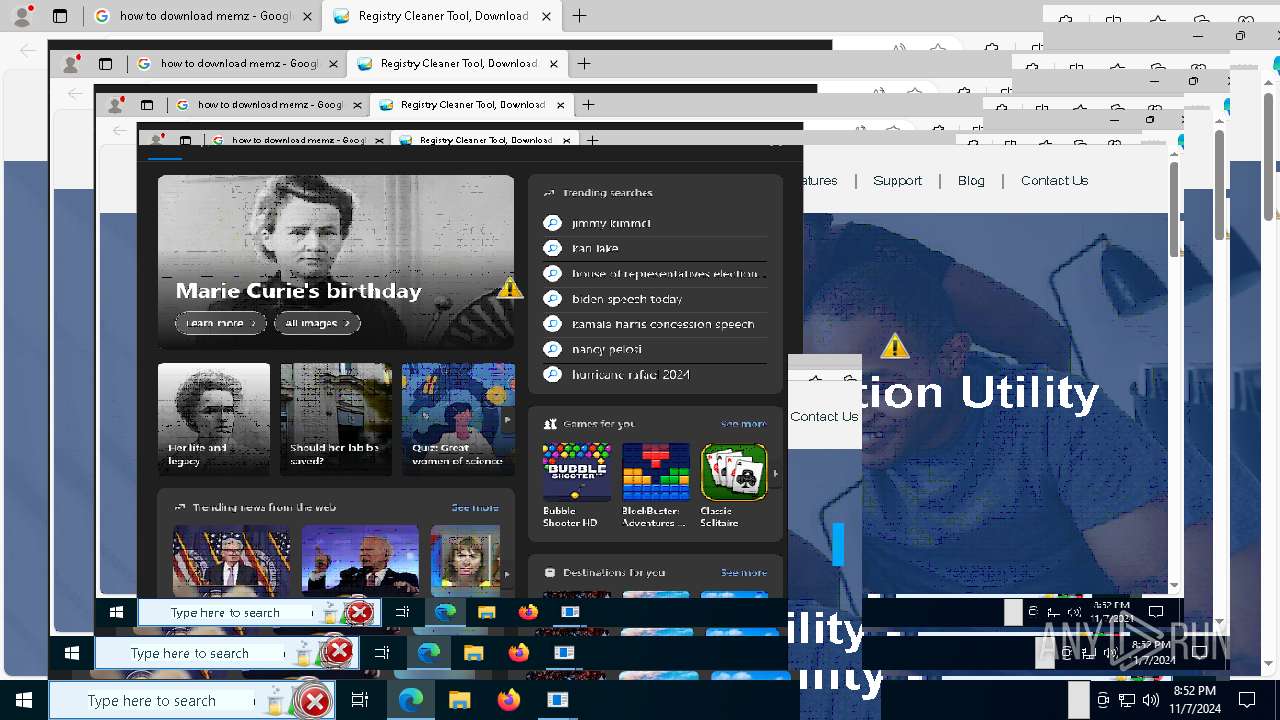Open tab actions menu in the second nested browser
Image resolution: width=1280 pixels, height=720 pixels.
105,63
